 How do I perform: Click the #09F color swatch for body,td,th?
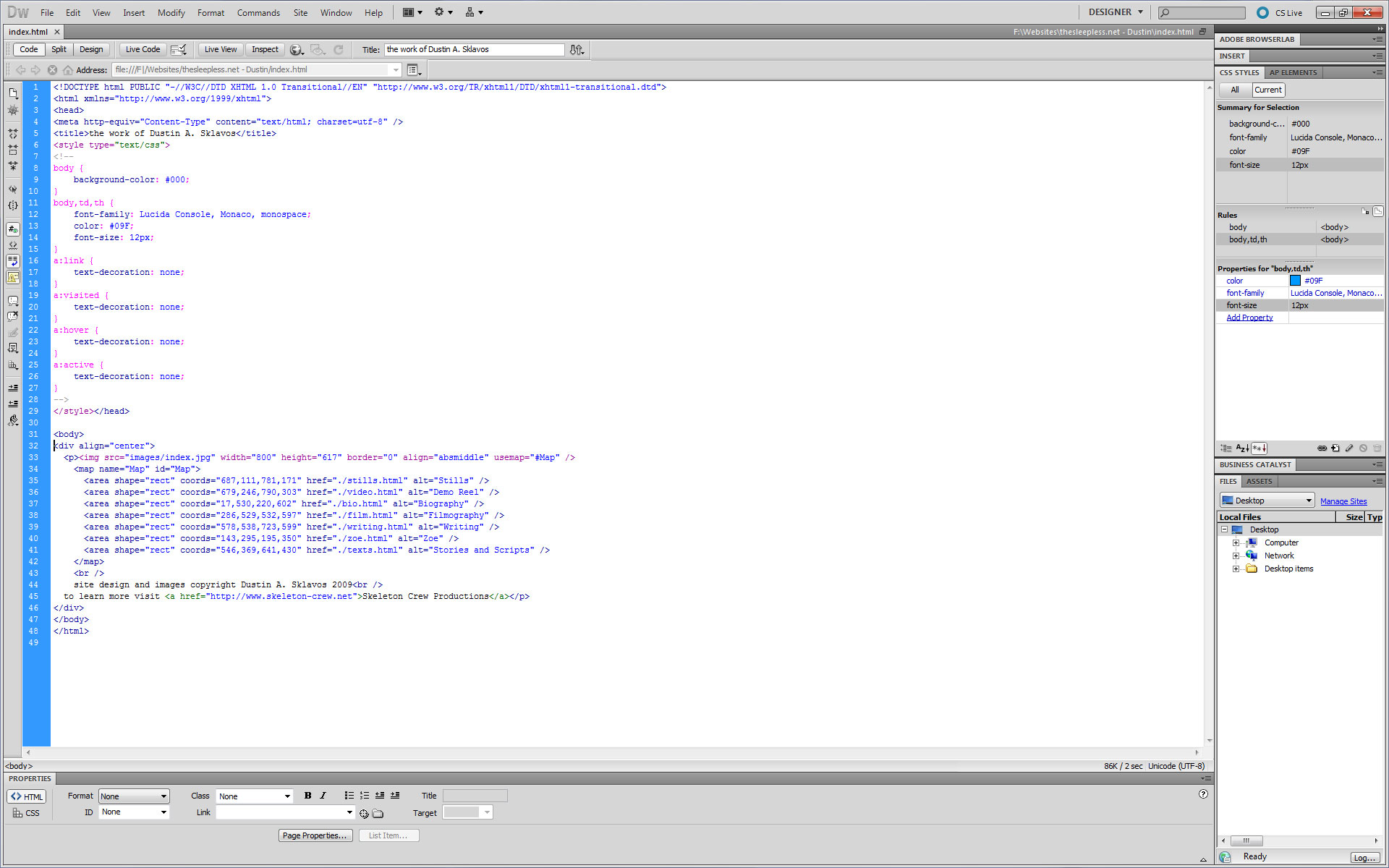pyautogui.click(x=1296, y=281)
